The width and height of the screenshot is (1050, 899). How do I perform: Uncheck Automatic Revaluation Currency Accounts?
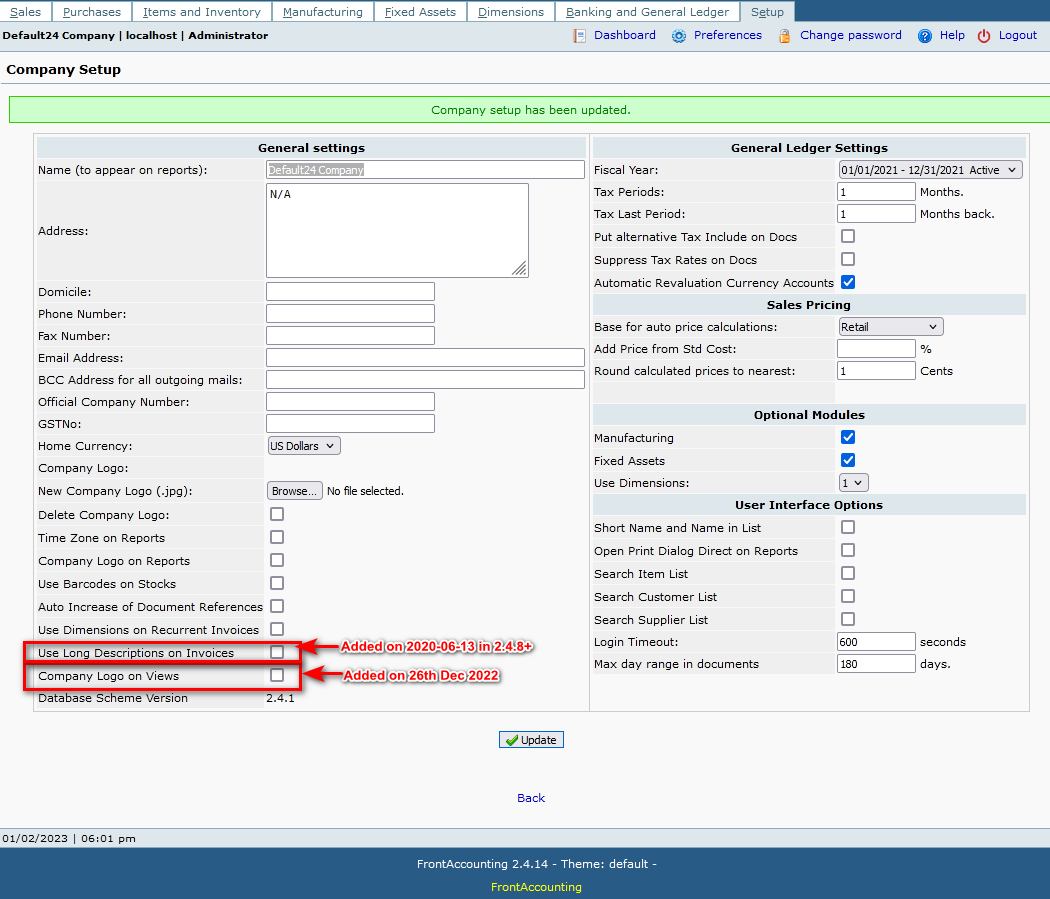click(848, 282)
